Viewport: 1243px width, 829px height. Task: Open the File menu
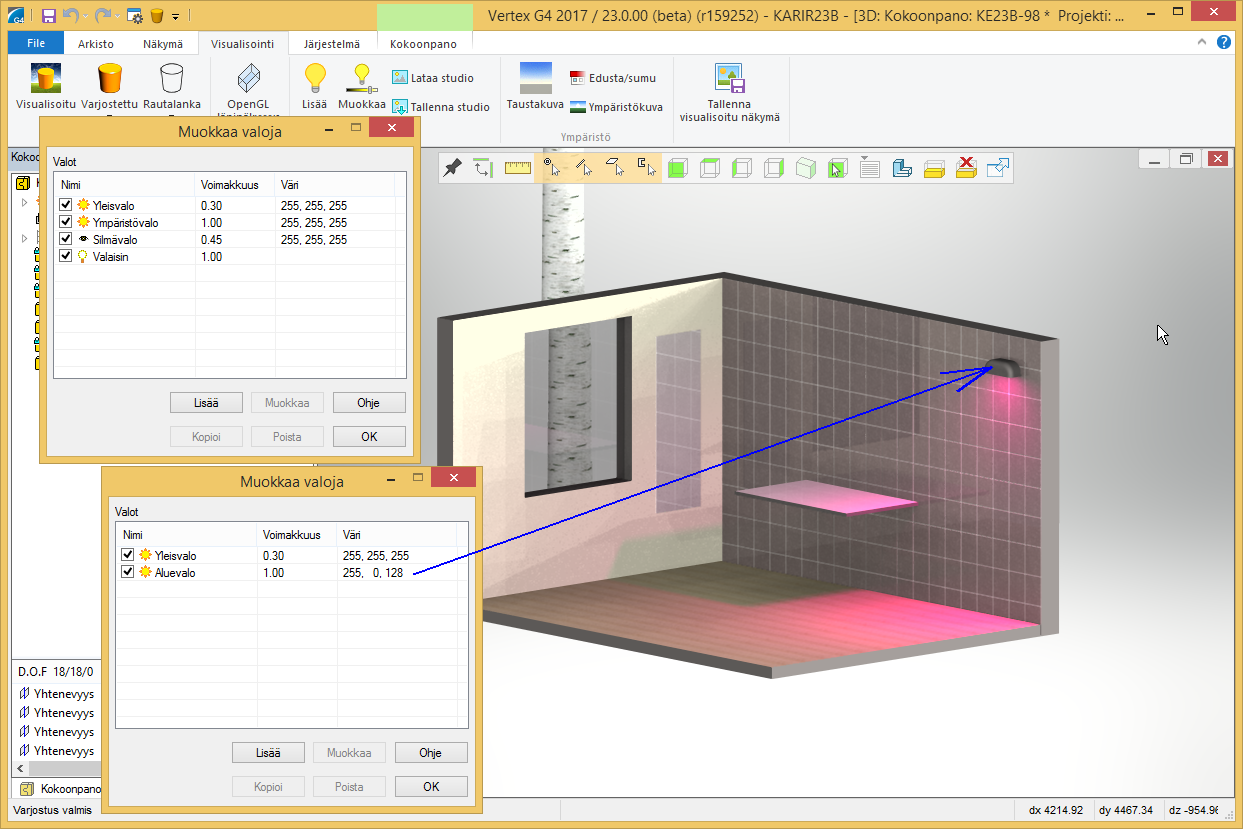(x=36, y=44)
